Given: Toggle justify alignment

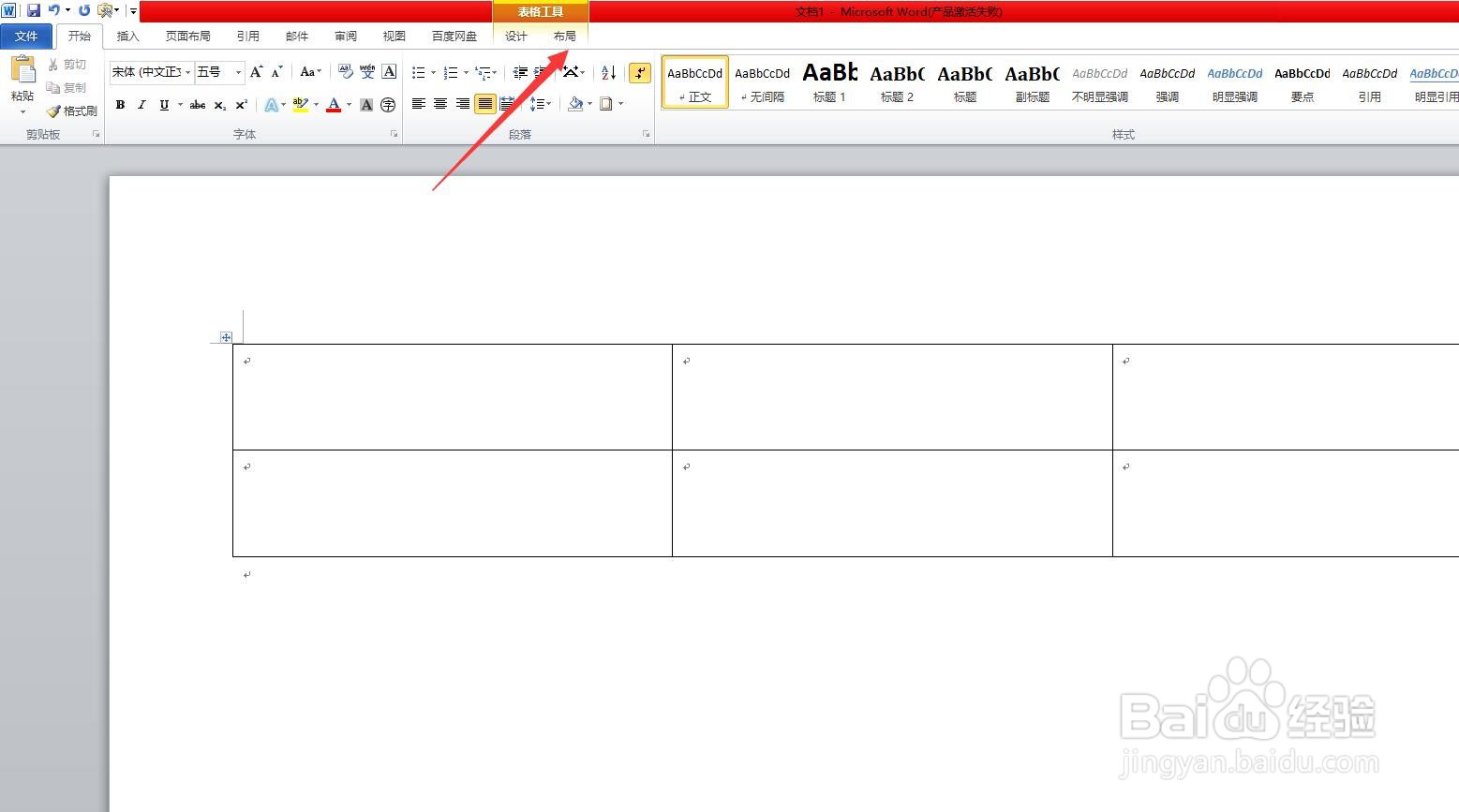Looking at the screenshot, I should click(x=485, y=104).
